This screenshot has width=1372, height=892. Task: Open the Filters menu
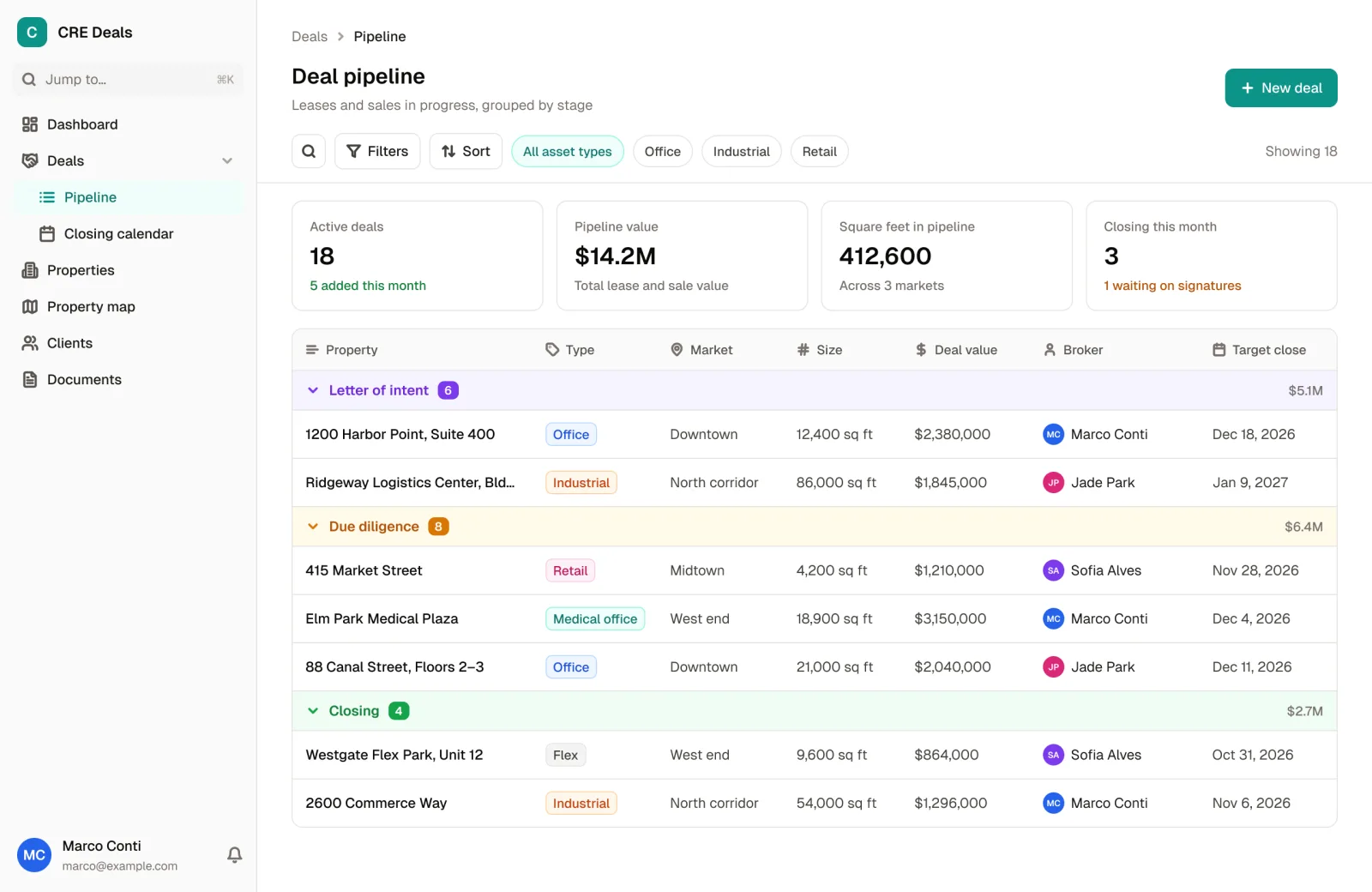click(x=377, y=151)
